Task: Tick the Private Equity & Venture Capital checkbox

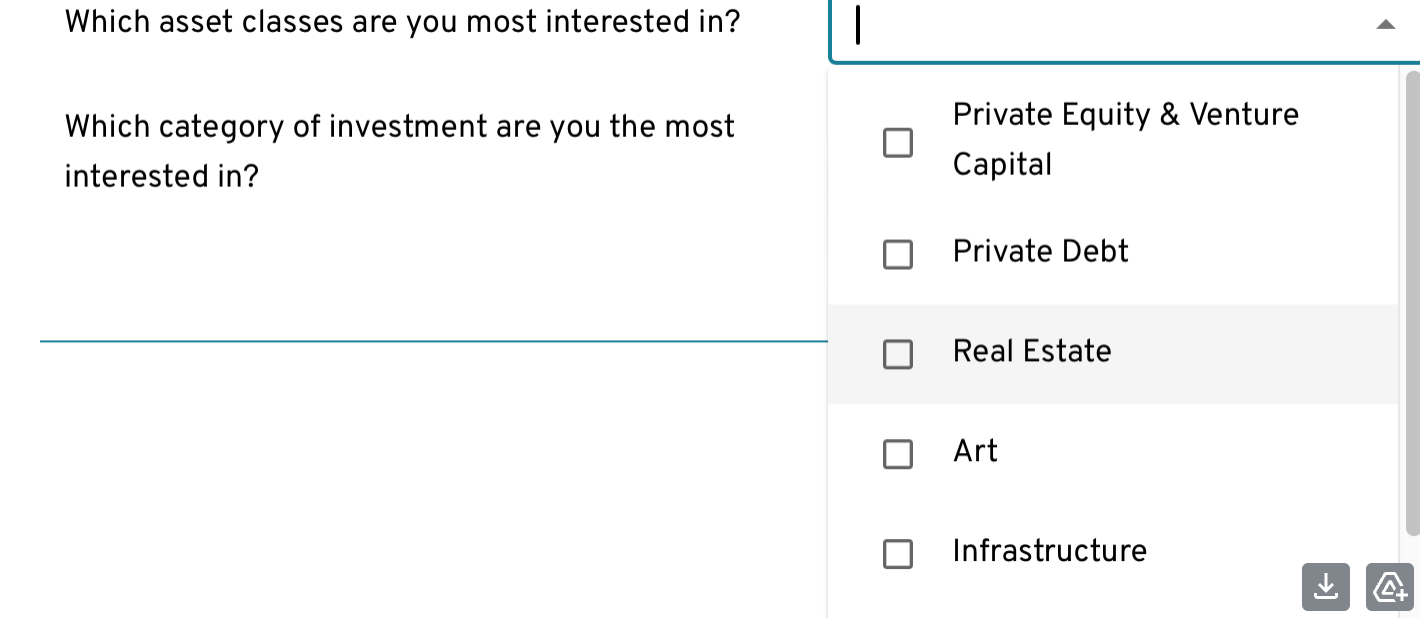Action: 898,142
